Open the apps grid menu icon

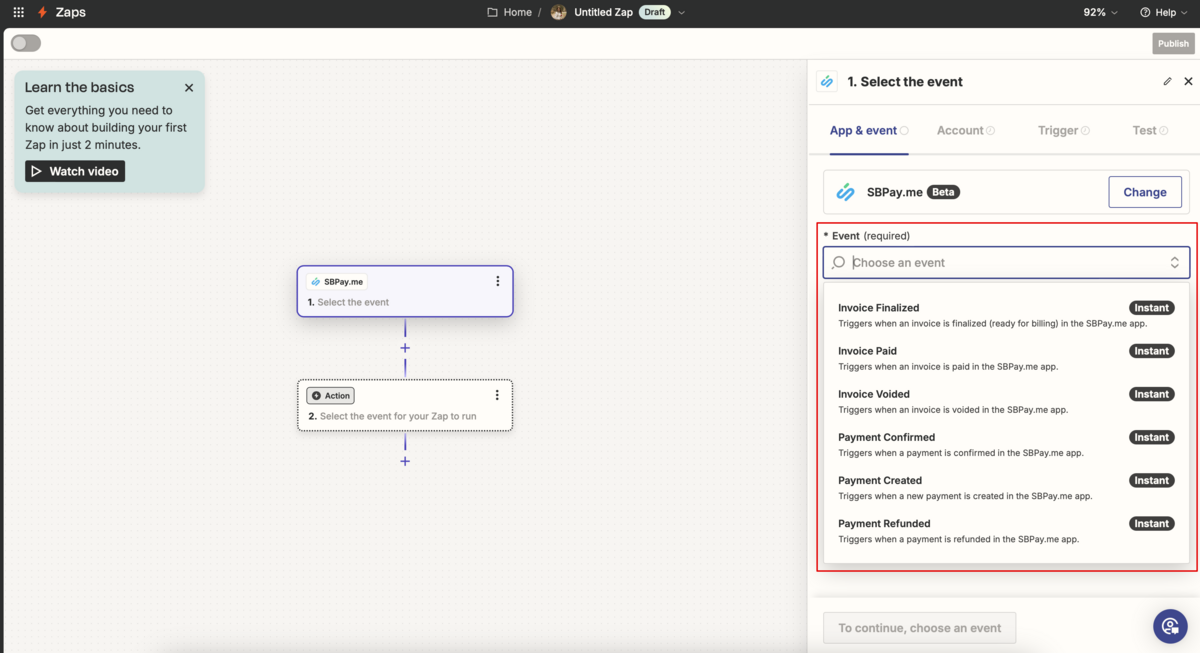pyautogui.click(x=18, y=12)
